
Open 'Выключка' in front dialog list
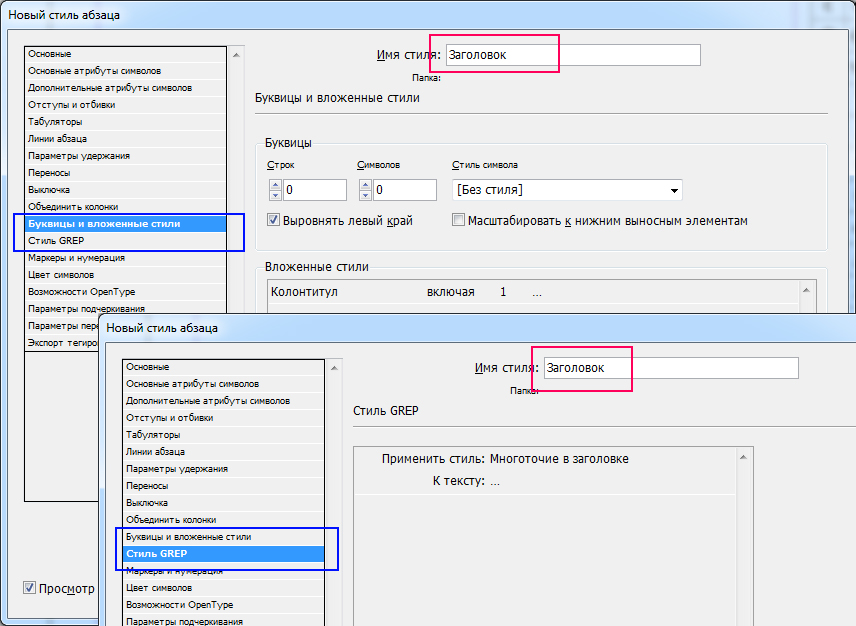224,502
